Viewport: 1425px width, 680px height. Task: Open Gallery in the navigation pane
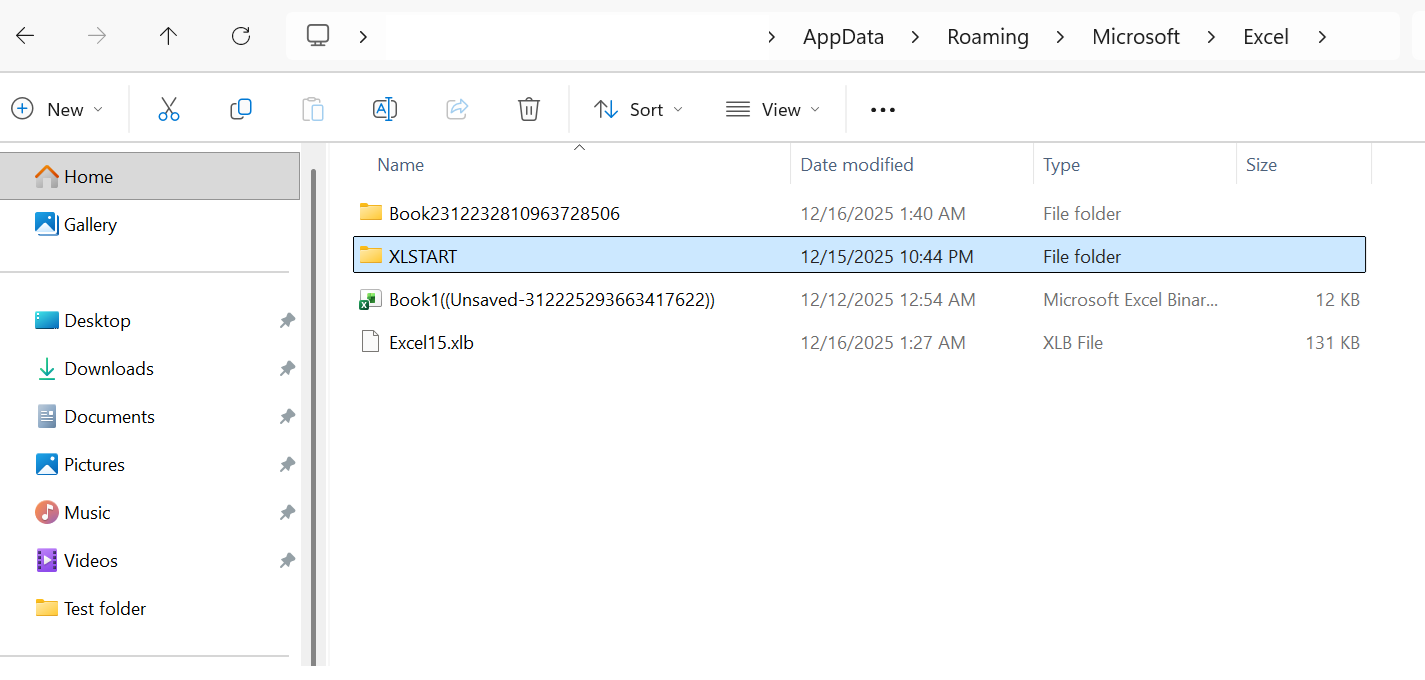[90, 225]
